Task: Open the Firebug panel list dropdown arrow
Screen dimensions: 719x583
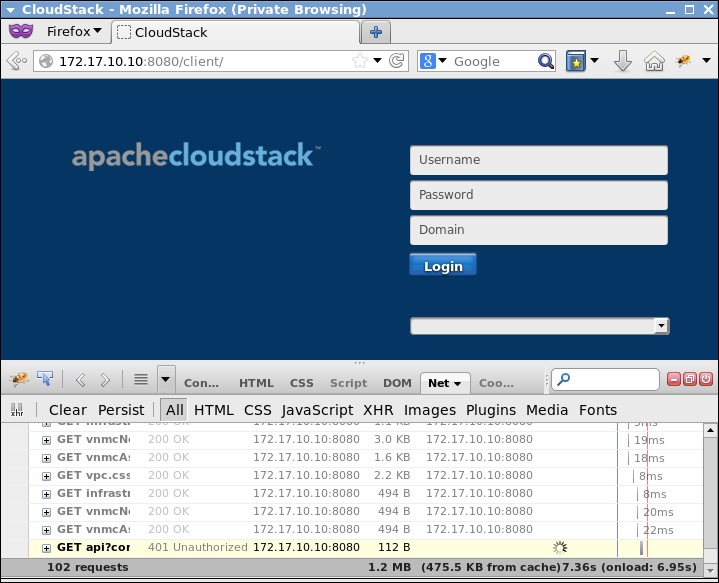Action: (166, 379)
